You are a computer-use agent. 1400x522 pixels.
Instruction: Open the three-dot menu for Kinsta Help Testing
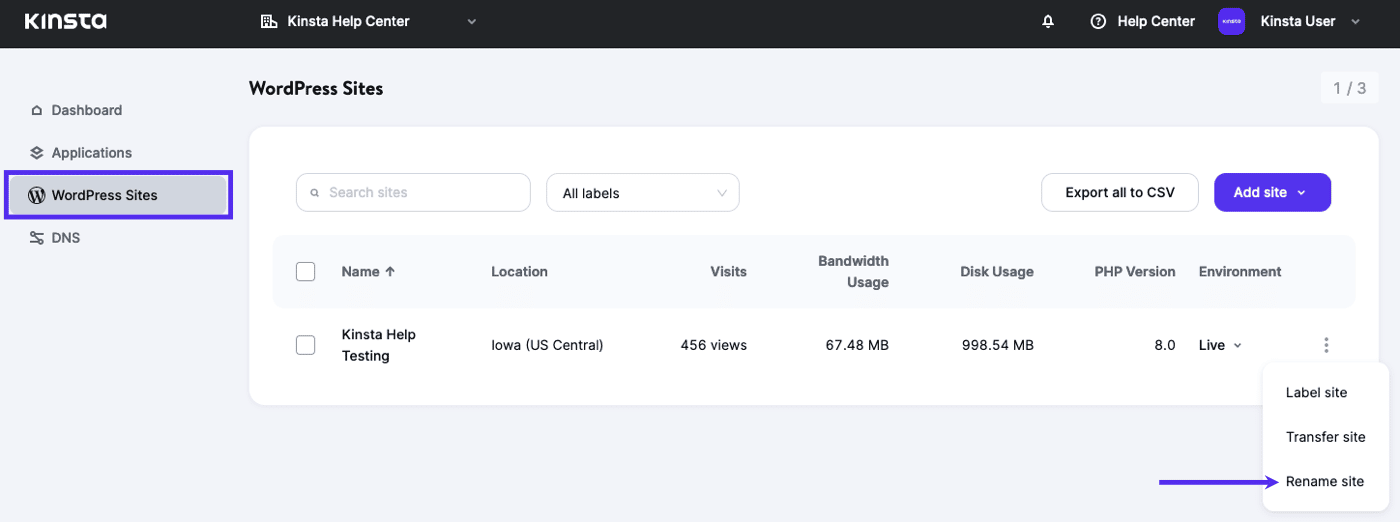coord(1326,345)
